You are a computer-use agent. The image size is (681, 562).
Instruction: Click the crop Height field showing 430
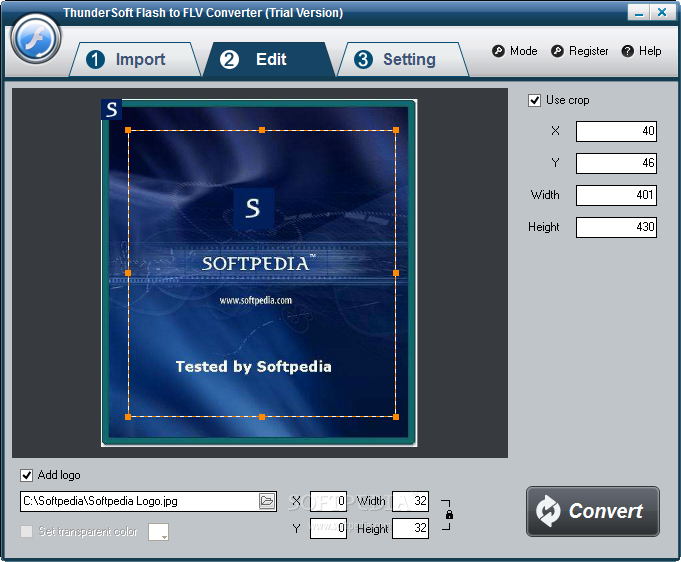616,227
